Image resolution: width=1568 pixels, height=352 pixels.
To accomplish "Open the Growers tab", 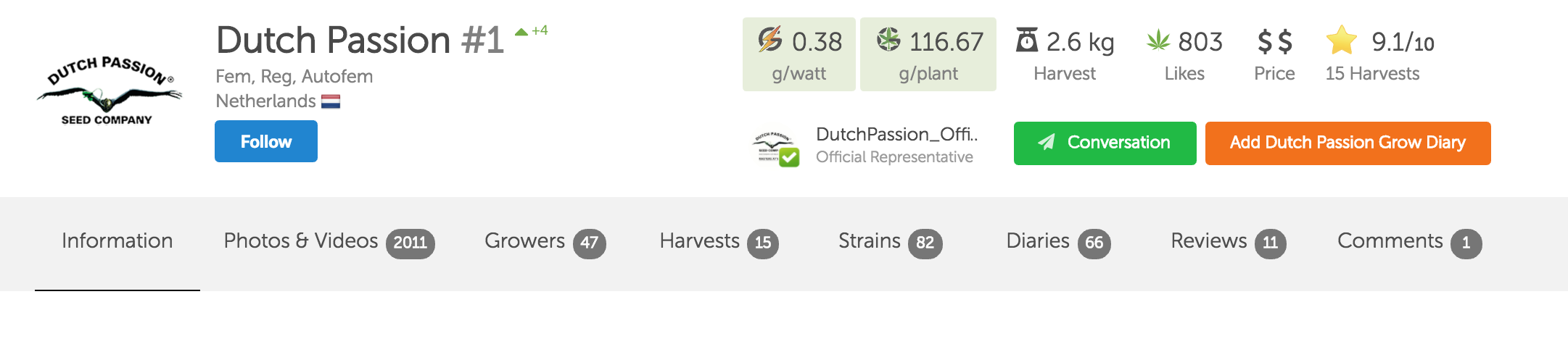I will [x=545, y=242].
